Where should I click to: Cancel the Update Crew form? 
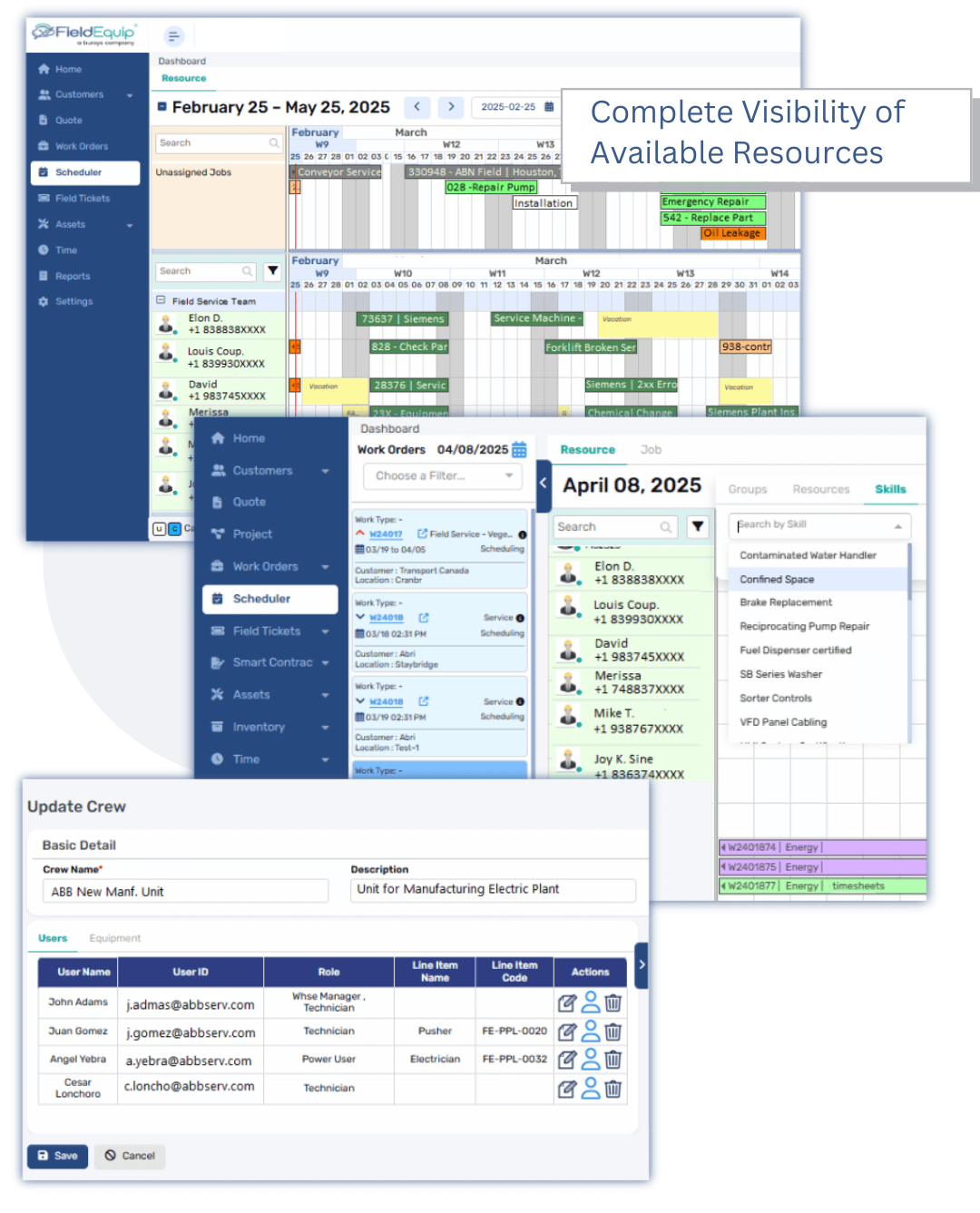click(x=130, y=1156)
